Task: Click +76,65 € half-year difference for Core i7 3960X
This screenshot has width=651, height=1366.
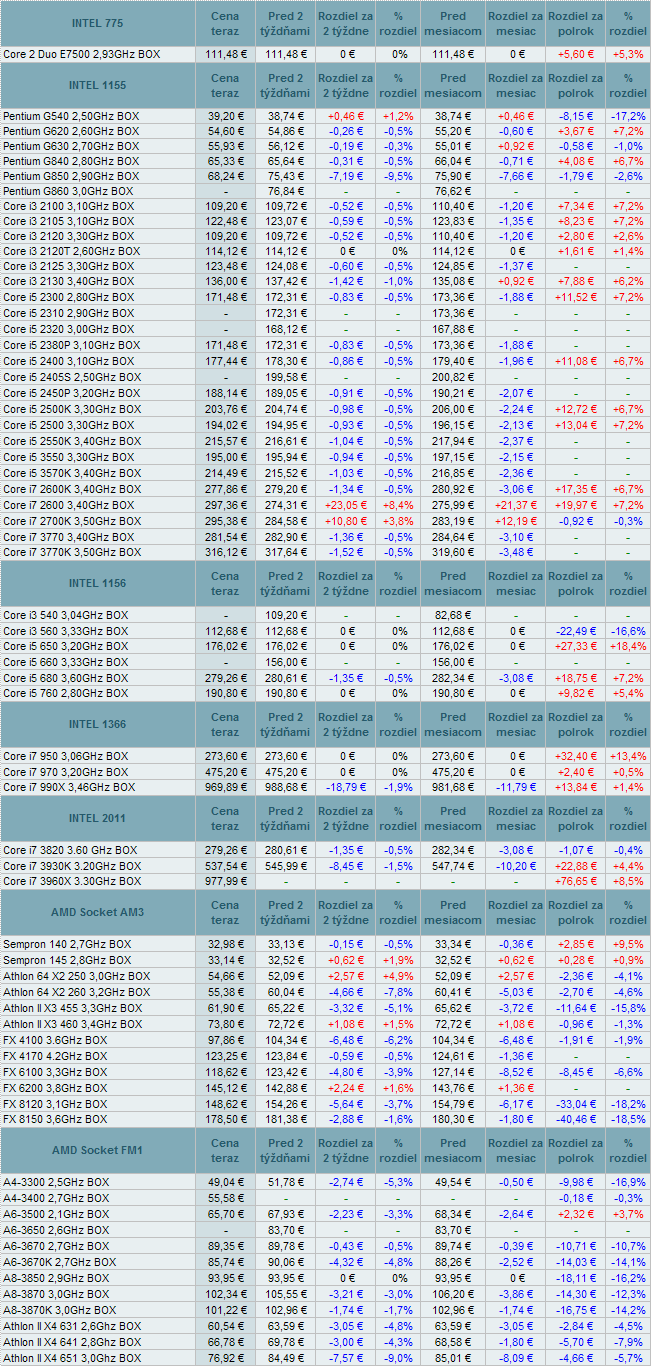Action: 576,882
